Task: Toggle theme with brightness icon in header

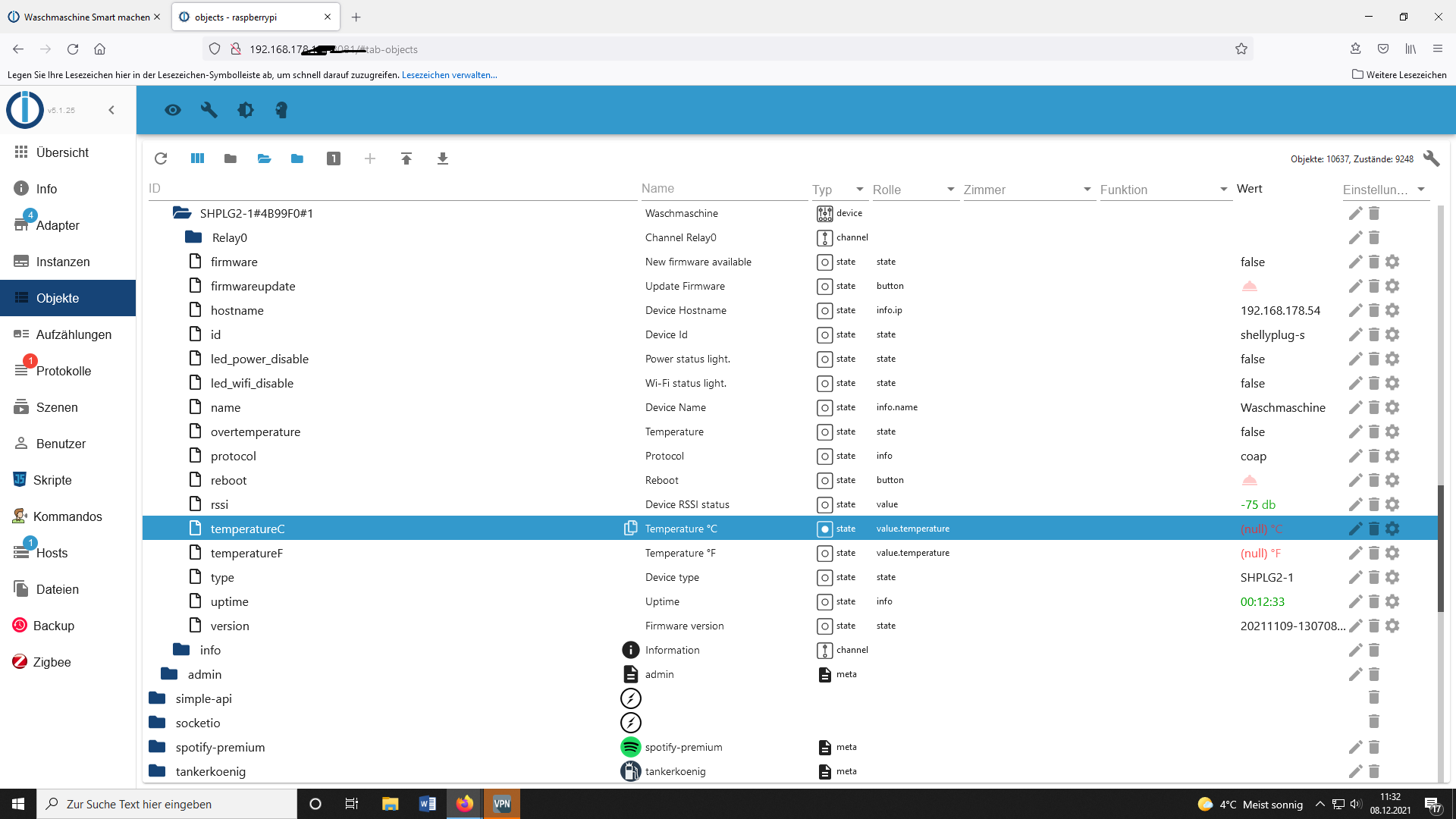Action: click(246, 110)
